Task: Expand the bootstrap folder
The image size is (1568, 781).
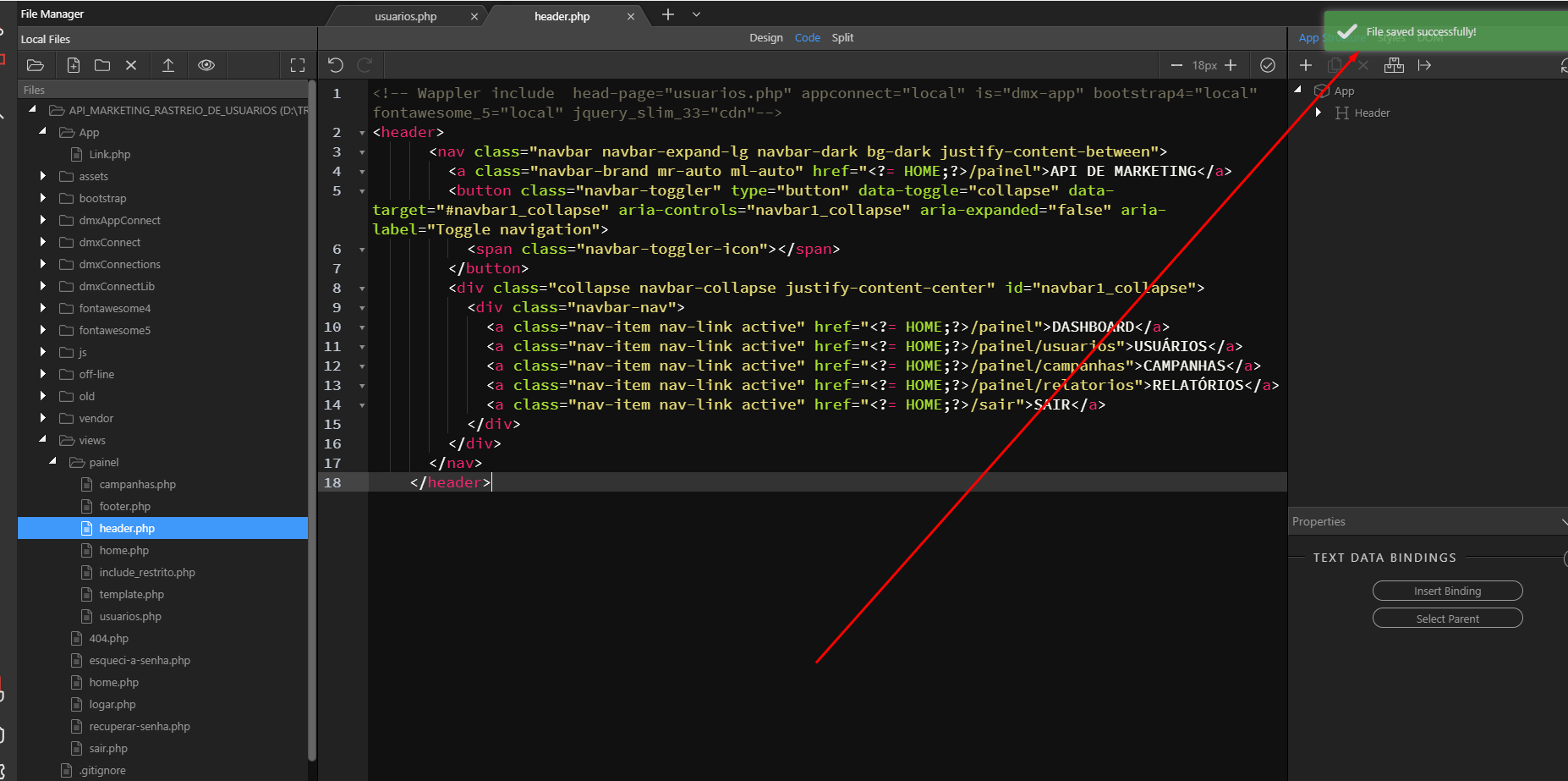Action: (x=43, y=198)
